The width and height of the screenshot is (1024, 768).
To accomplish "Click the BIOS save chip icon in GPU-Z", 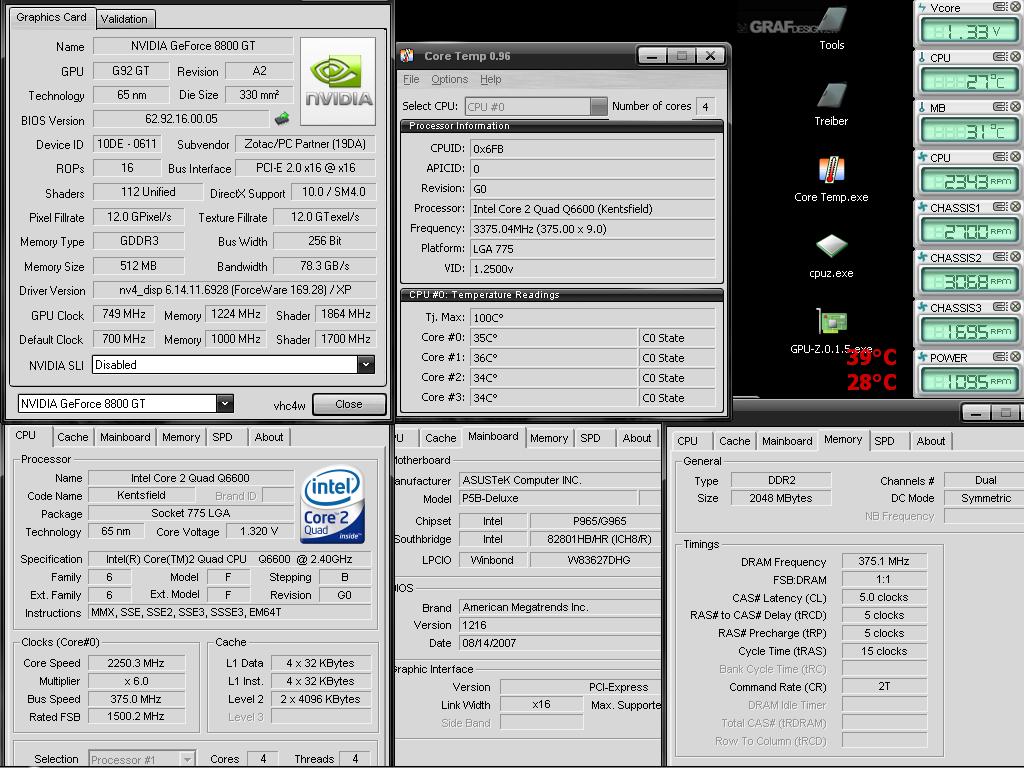I will [281, 119].
